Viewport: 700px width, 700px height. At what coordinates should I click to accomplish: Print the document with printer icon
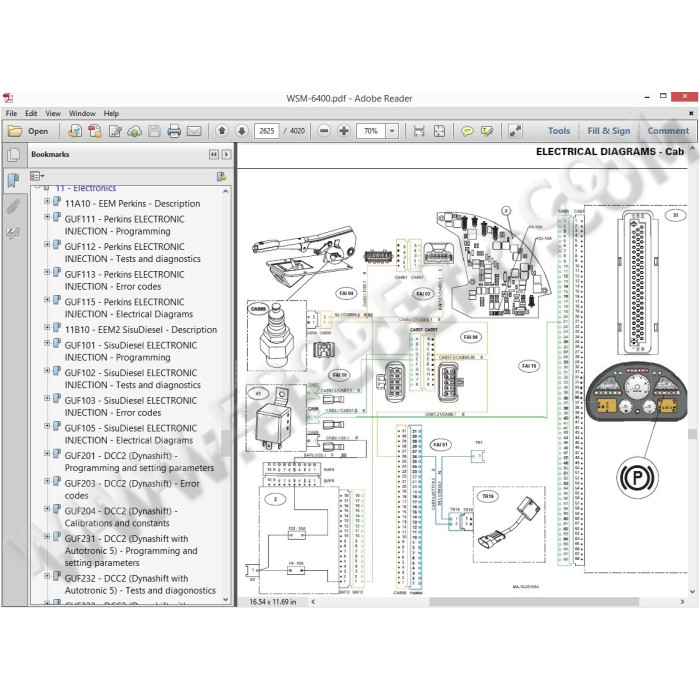pos(174,131)
